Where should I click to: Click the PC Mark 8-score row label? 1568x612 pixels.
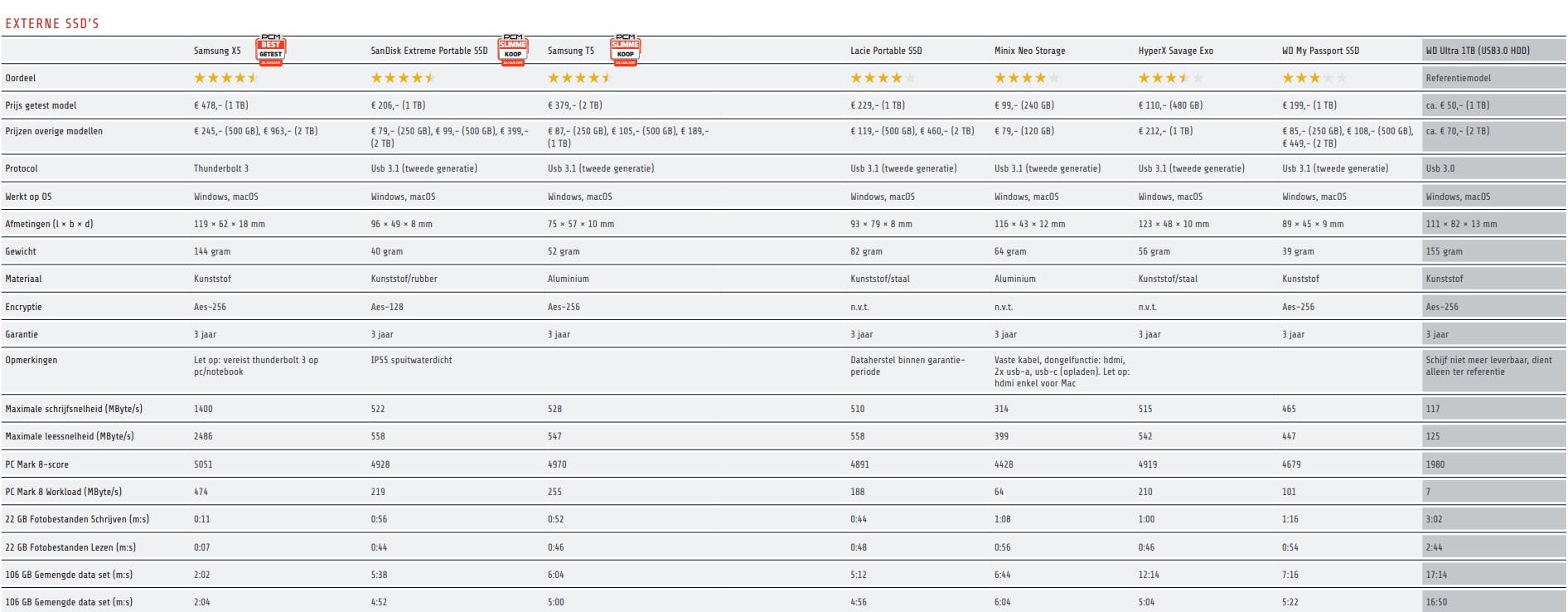[37, 464]
